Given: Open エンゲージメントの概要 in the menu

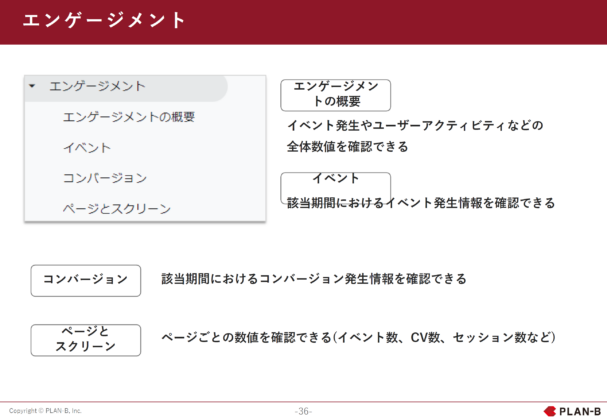Looking at the screenshot, I should click(128, 117).
